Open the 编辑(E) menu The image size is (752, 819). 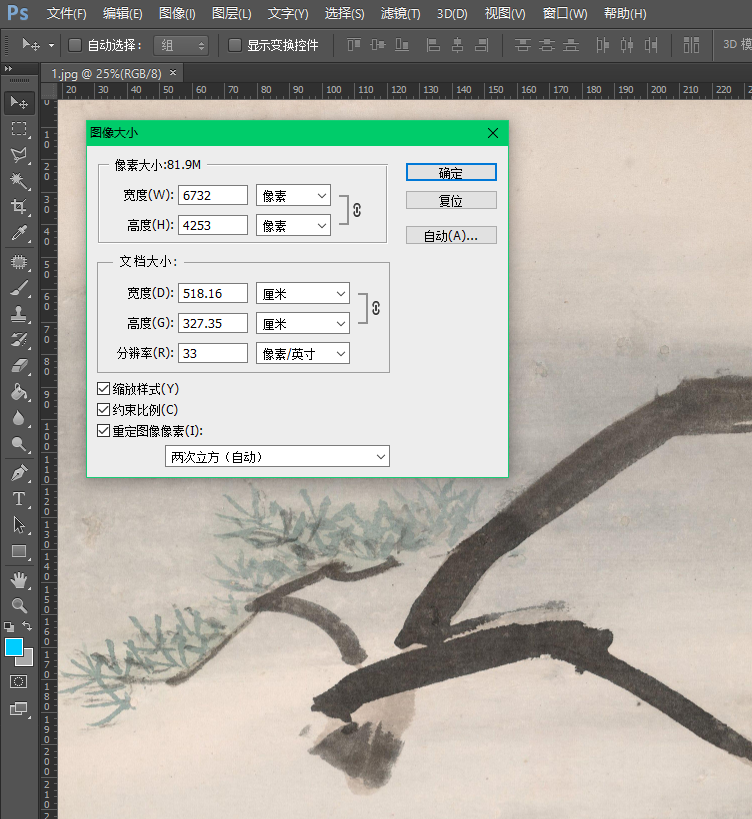click(122, 14)
